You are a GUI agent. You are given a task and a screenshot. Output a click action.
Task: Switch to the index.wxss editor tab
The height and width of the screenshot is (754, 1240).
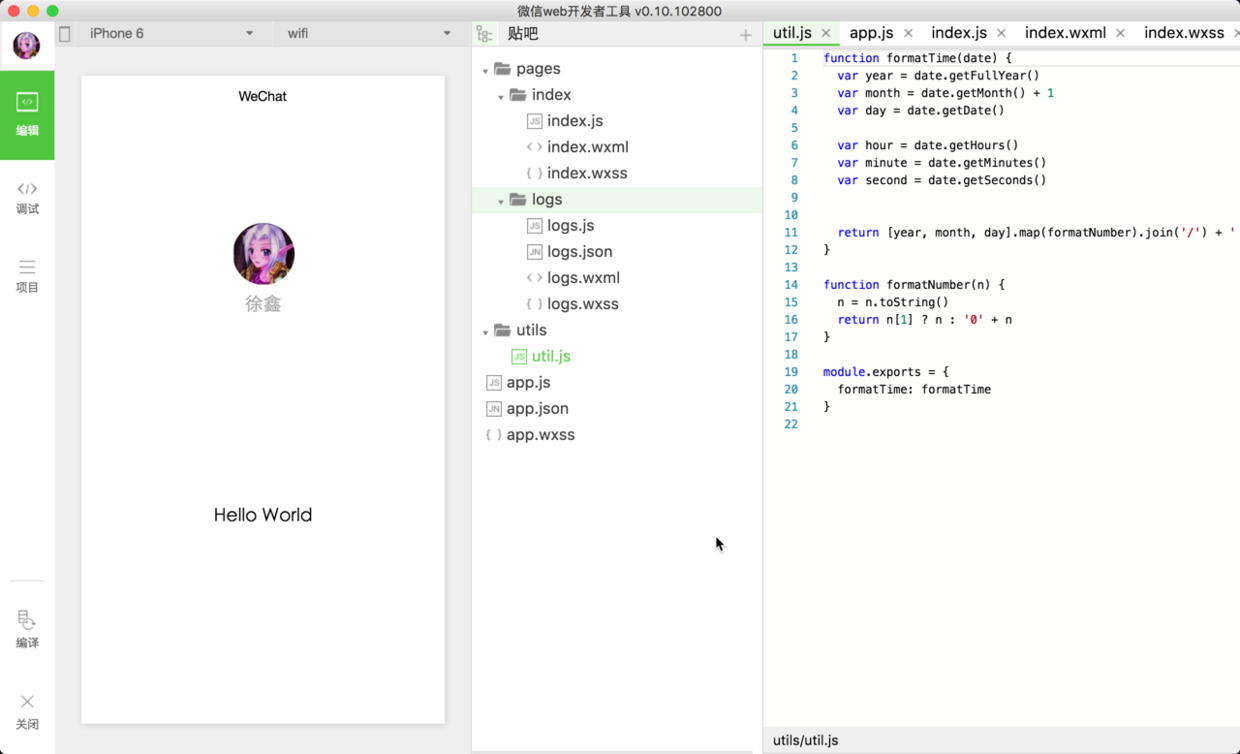(1184, 33)
